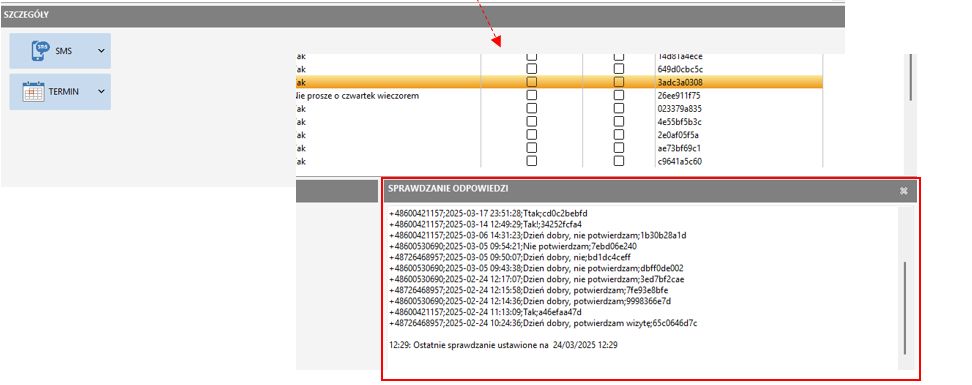Tick first checkbox in row ae73bf69c1
Screen dimensions: 972x385
point(531,148)
